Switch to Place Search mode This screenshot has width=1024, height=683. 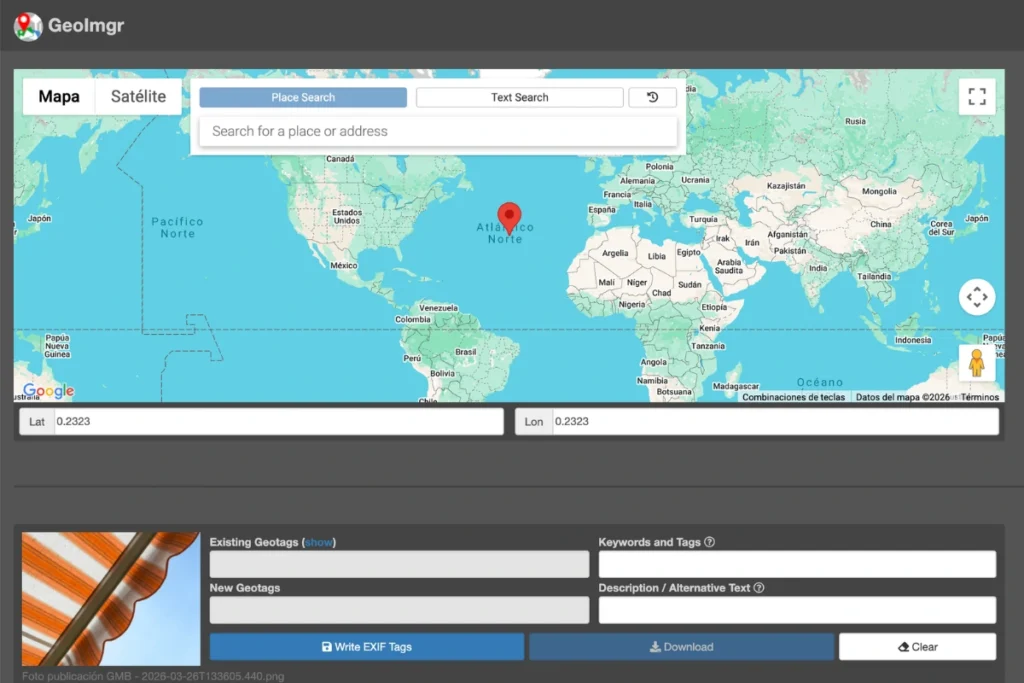tap(303, 97)
